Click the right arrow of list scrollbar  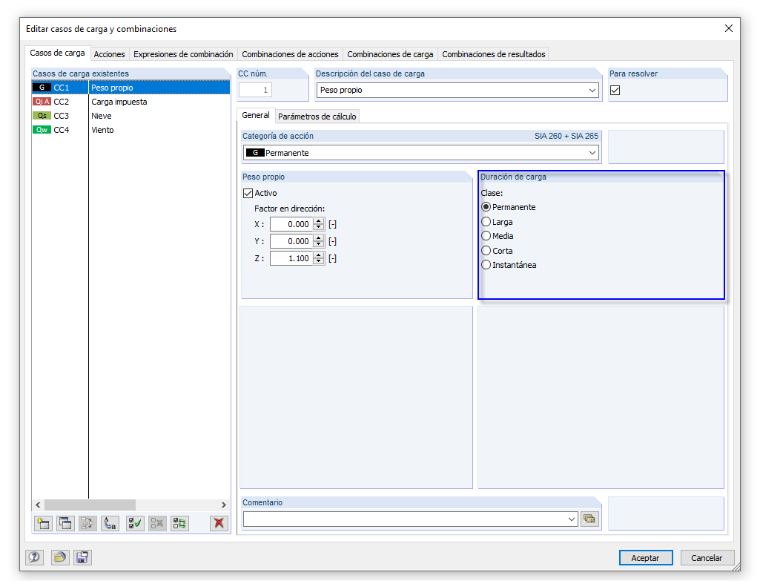click(x=223, y=505)
